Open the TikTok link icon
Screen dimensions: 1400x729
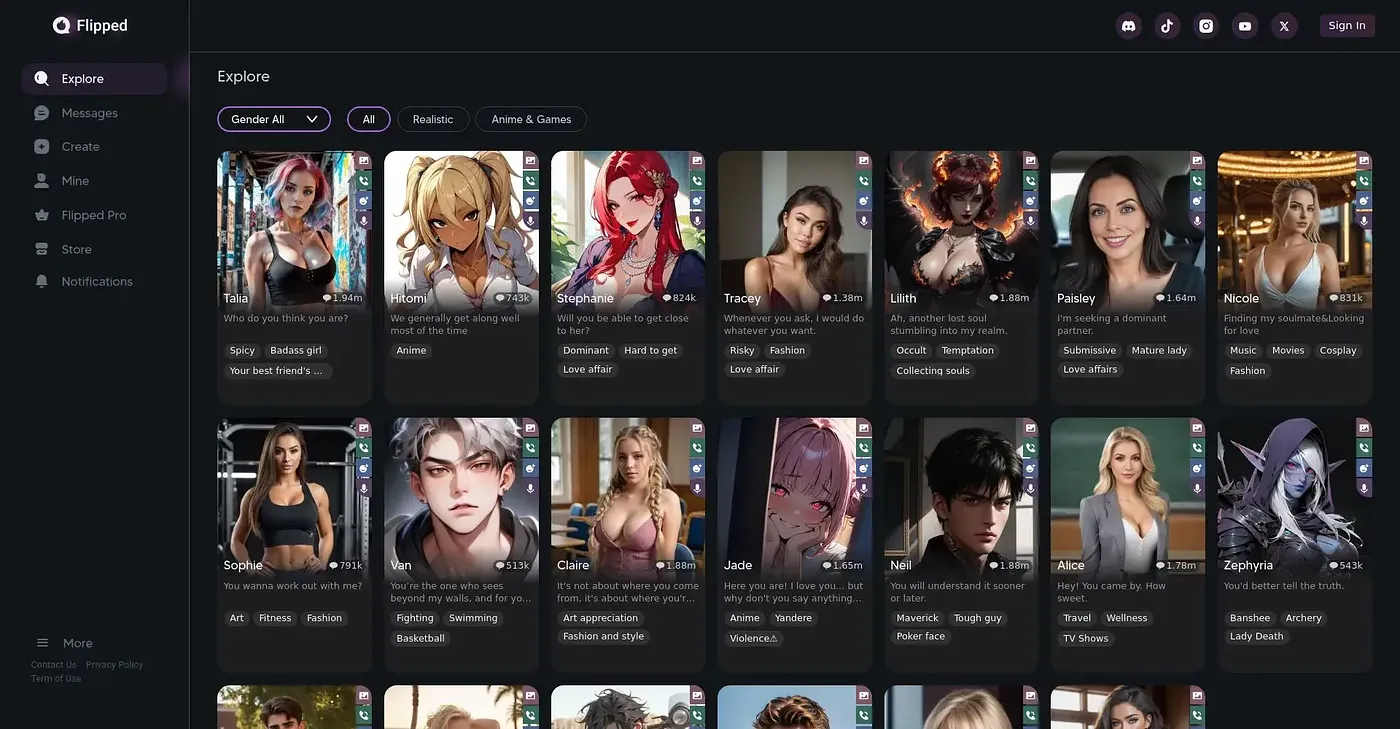tap(1167, 26)
